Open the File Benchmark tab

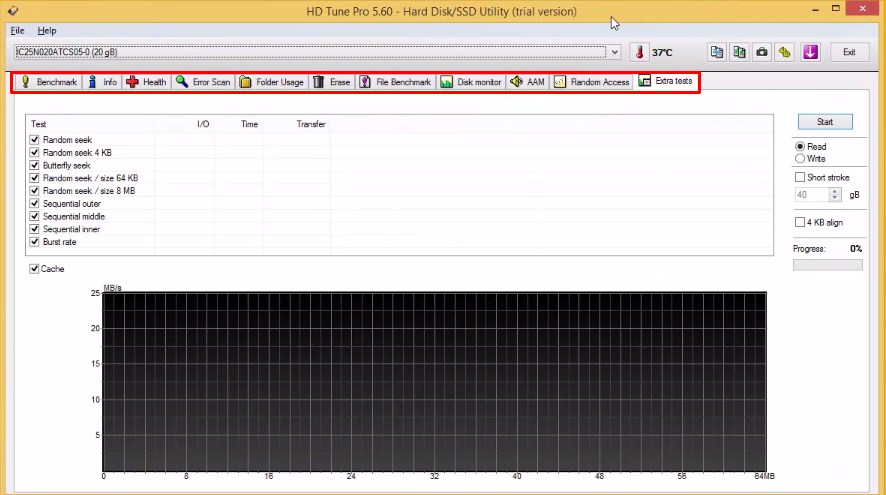[396, 82]
